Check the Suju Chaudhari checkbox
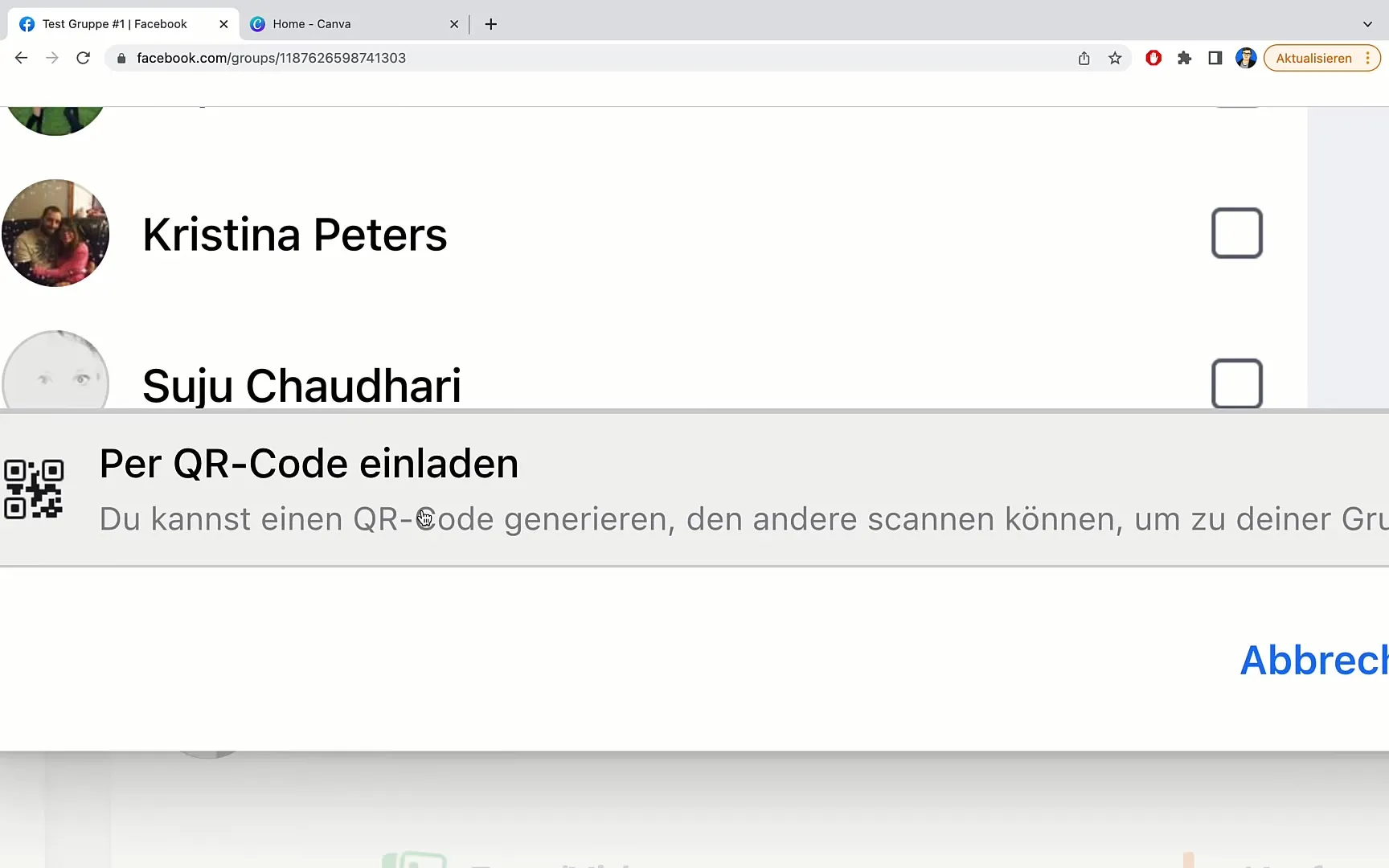Image resolution: width=1389 pixels, height=868 pixels. 1236,383
